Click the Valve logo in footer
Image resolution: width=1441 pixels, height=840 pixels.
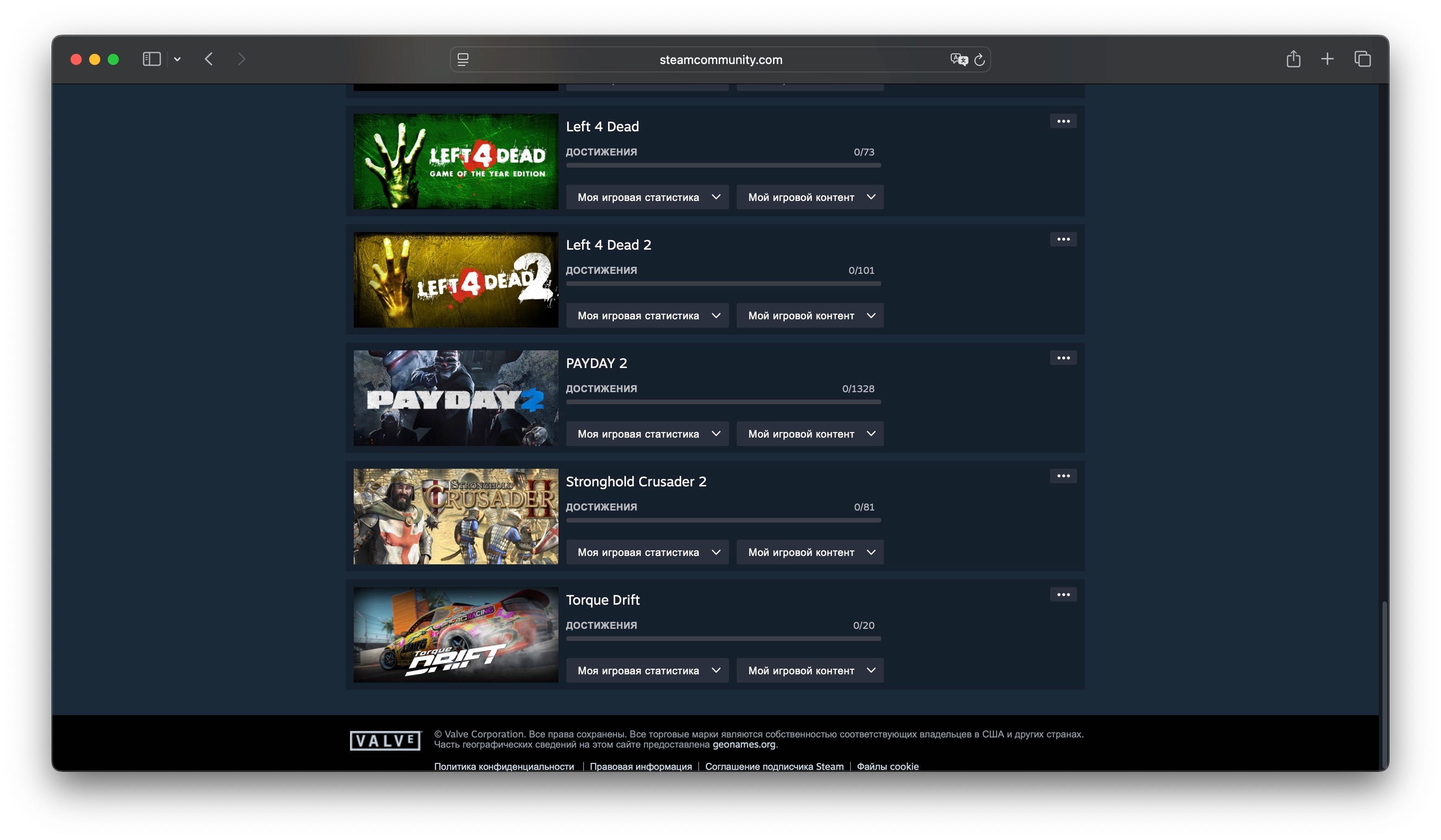385,741
